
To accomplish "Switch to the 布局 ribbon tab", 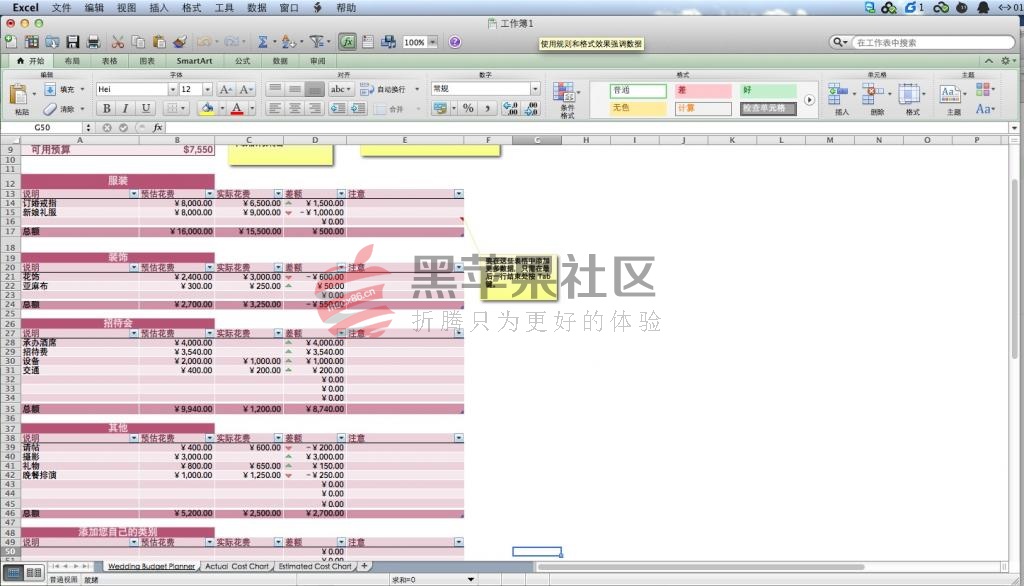I will pos(72,61).
